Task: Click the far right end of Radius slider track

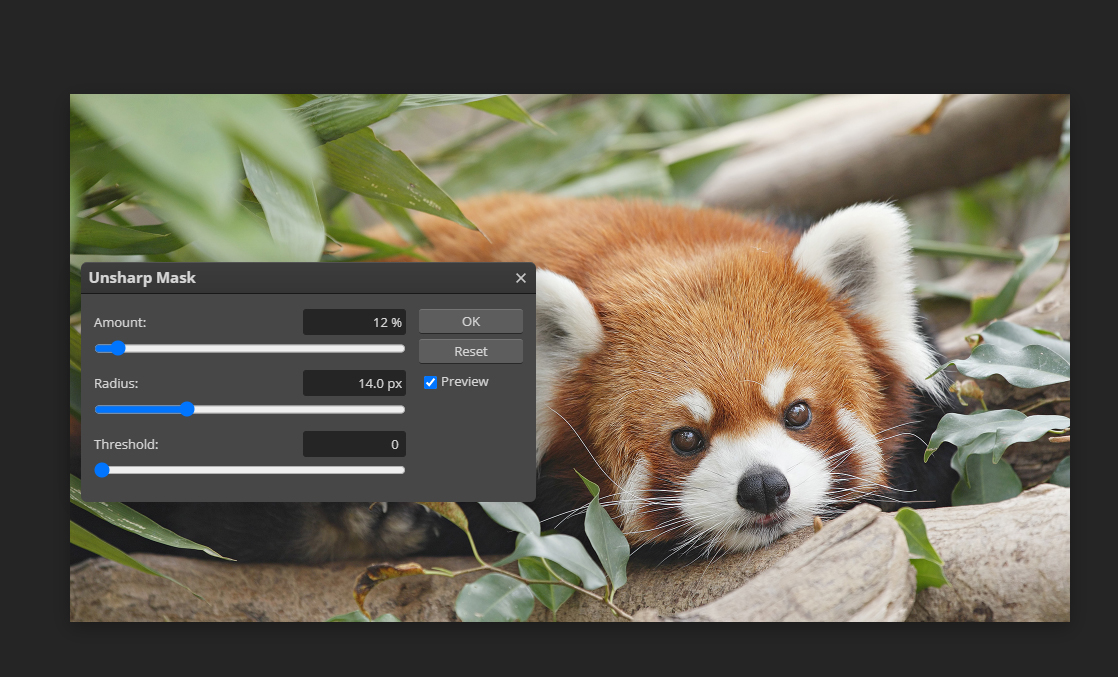Action: [x=401, y=409]
